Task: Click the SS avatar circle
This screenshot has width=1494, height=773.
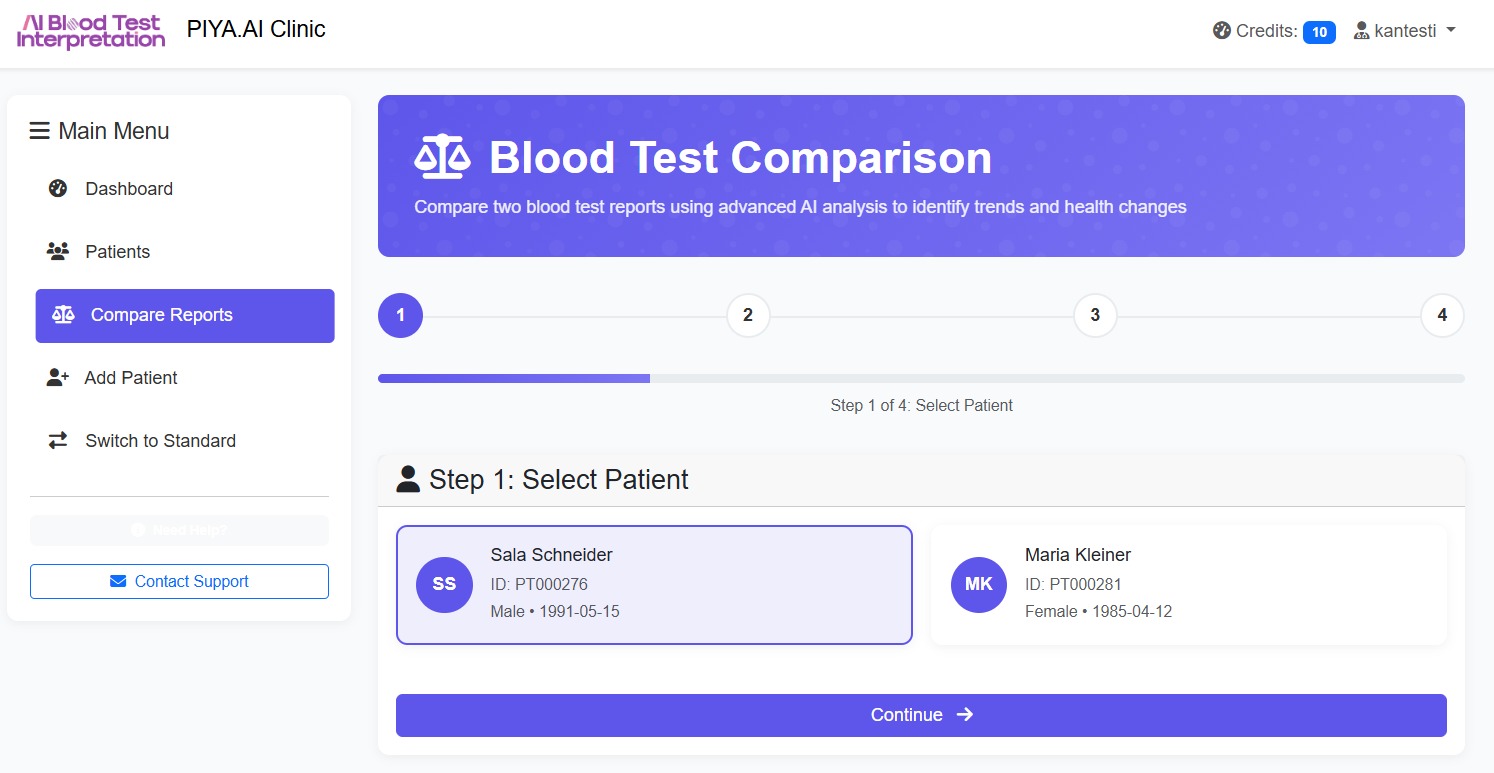Action: 444,585
